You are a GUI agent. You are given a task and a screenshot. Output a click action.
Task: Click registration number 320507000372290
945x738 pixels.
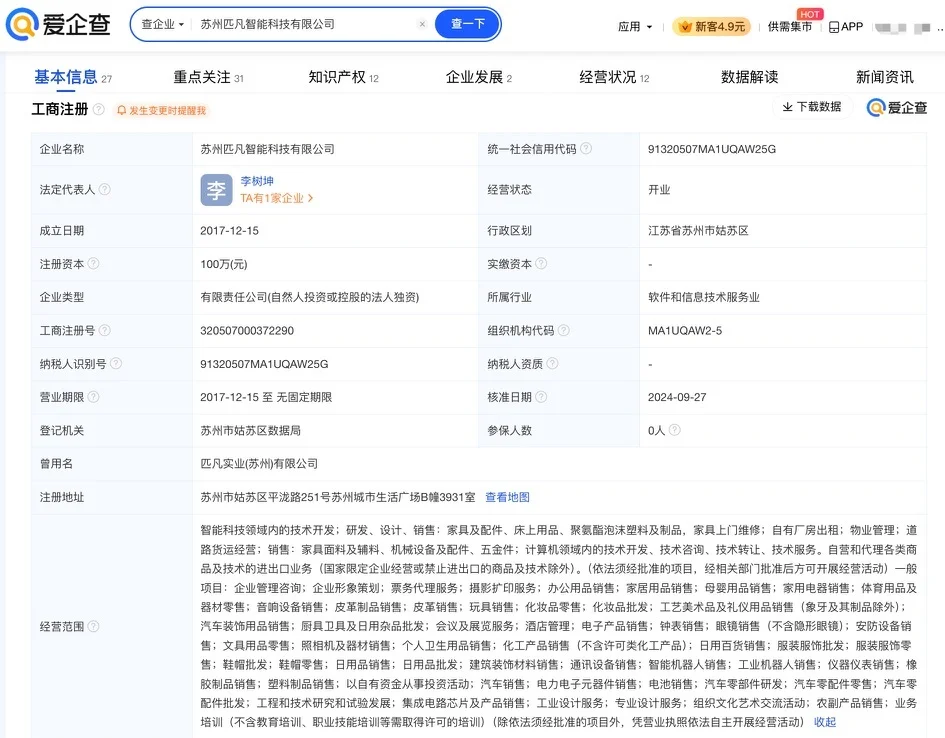pyautogui.click(x=247, y=331)
